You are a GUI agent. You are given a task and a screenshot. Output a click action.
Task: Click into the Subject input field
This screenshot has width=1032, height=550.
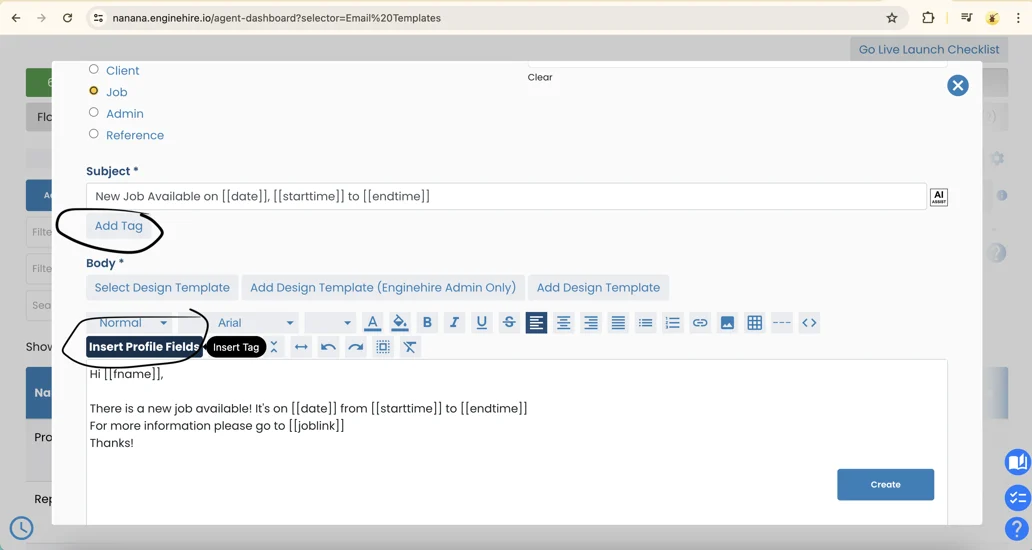[x=506, y=196]
